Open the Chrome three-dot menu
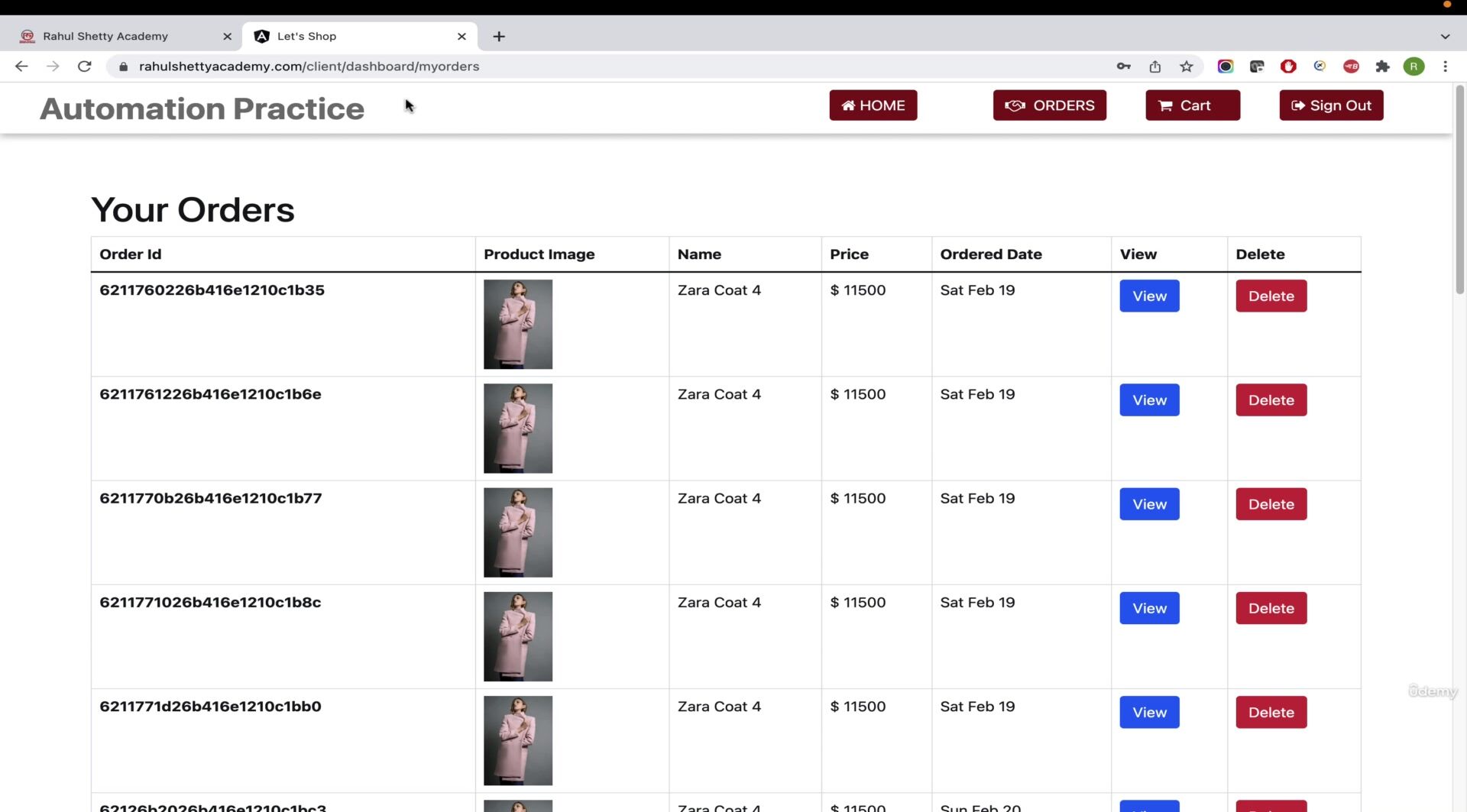 (x=1445, y=66)
